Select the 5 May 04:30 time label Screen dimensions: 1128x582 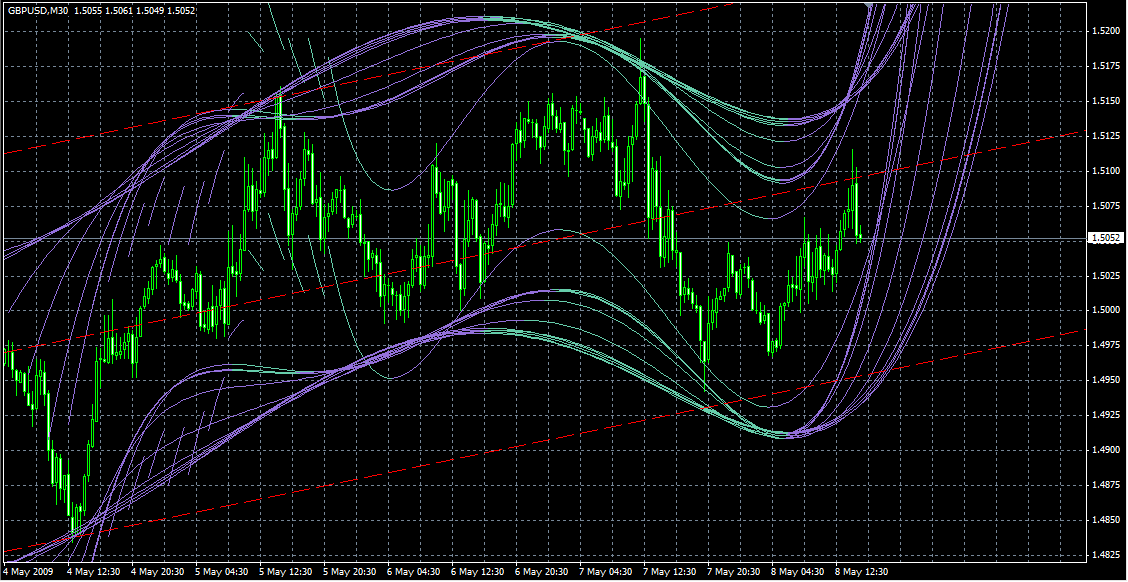222,572
